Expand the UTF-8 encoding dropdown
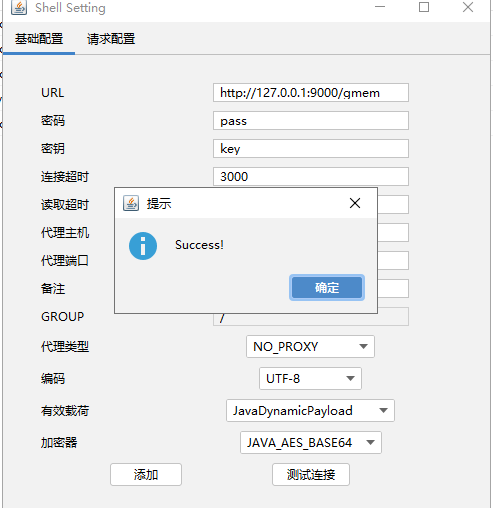 coord(310,378)
